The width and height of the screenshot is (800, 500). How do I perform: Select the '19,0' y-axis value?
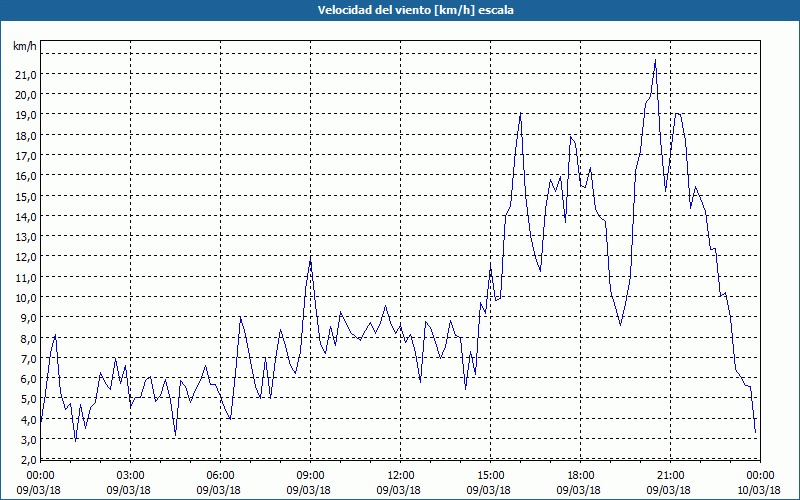(x=27, y=115)
